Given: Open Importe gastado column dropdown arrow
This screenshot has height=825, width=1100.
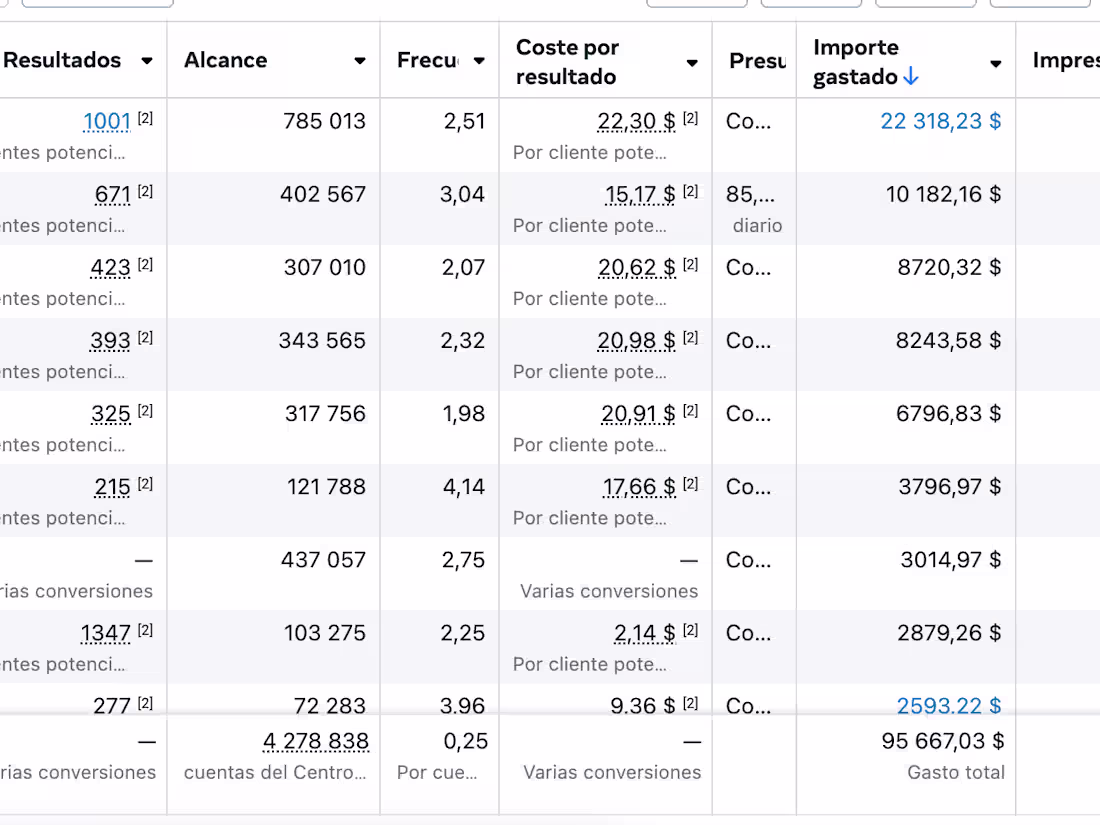Looking at the screenshot, I should point(995,63).
